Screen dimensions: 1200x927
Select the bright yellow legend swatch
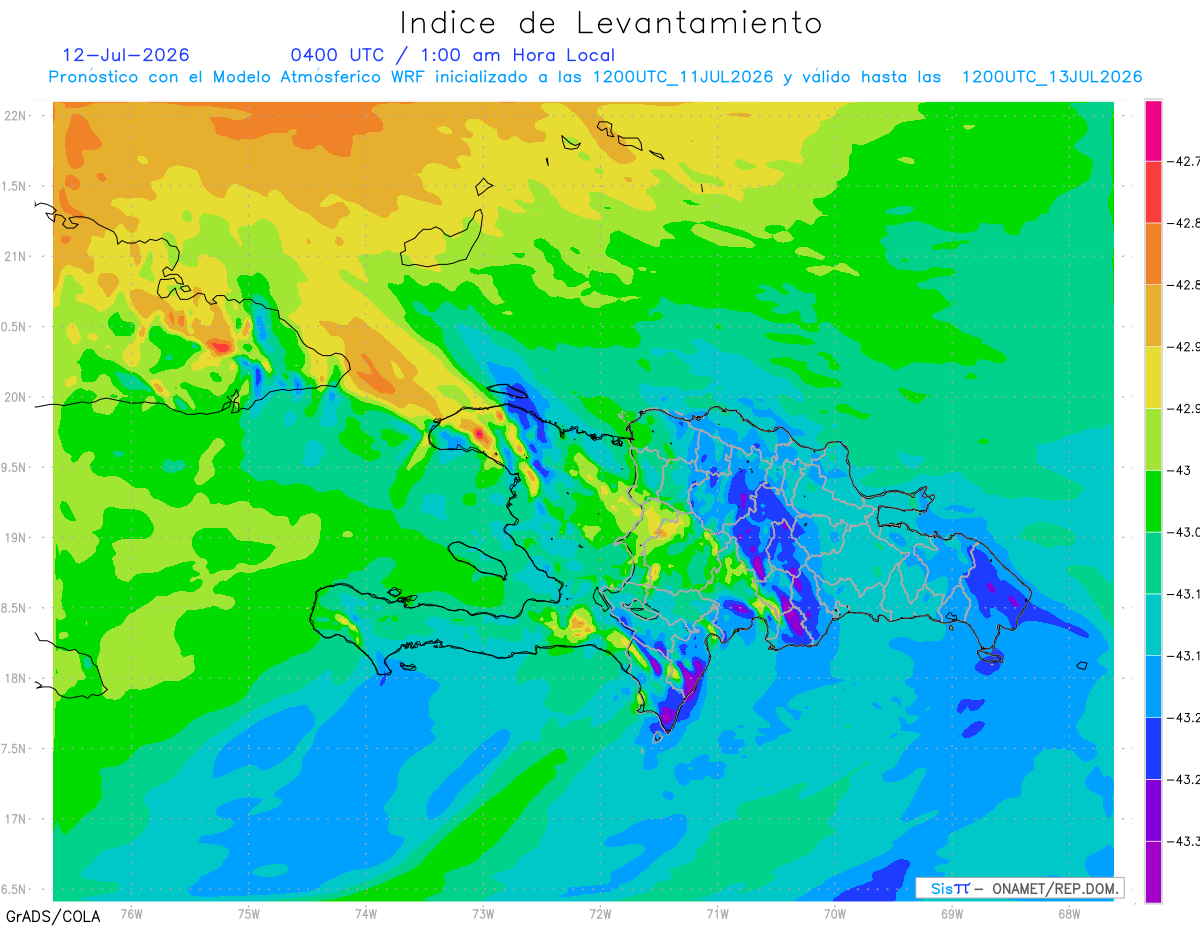click(1153, 377)
